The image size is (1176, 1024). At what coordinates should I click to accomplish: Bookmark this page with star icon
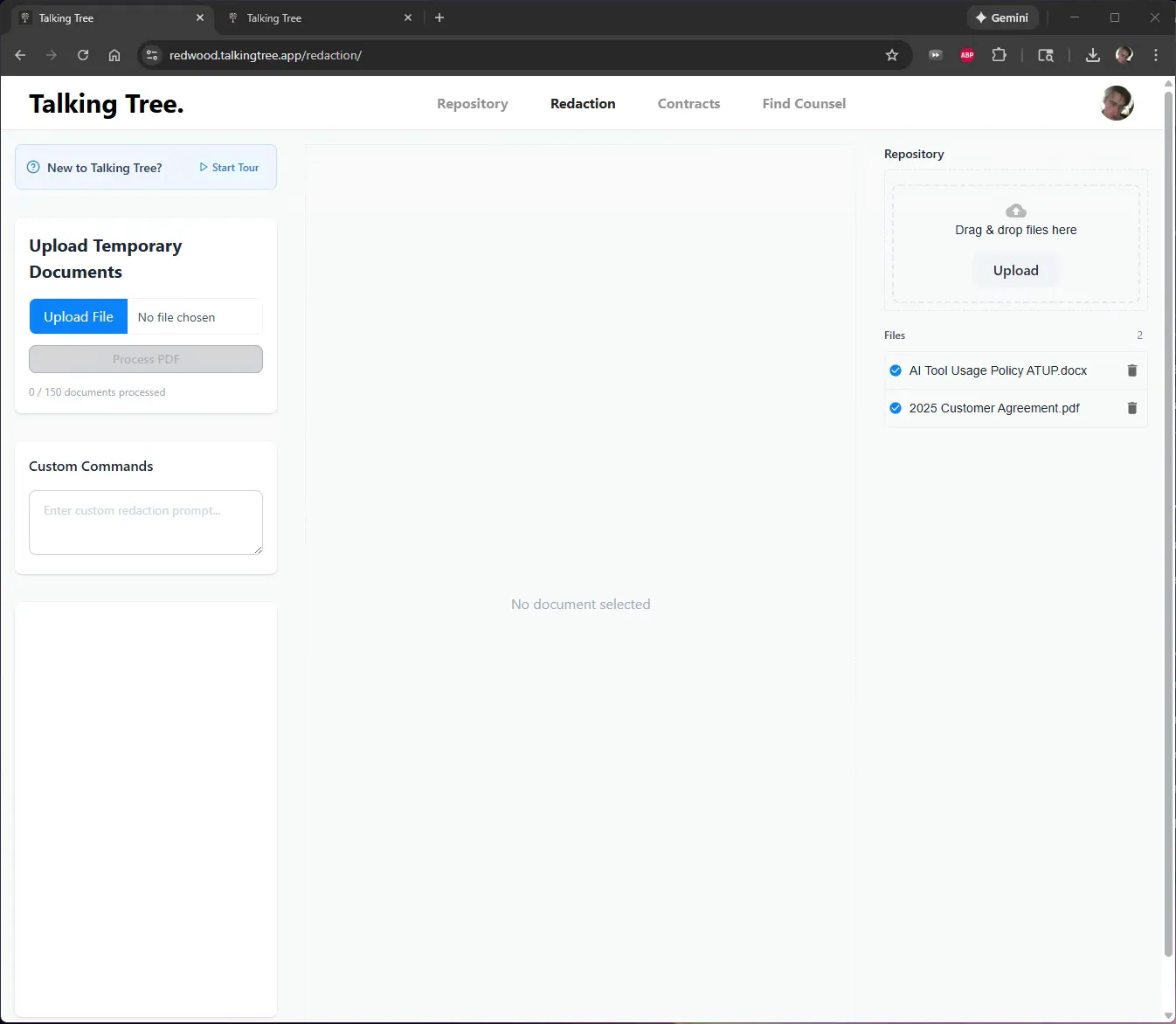tap(892, 55)
